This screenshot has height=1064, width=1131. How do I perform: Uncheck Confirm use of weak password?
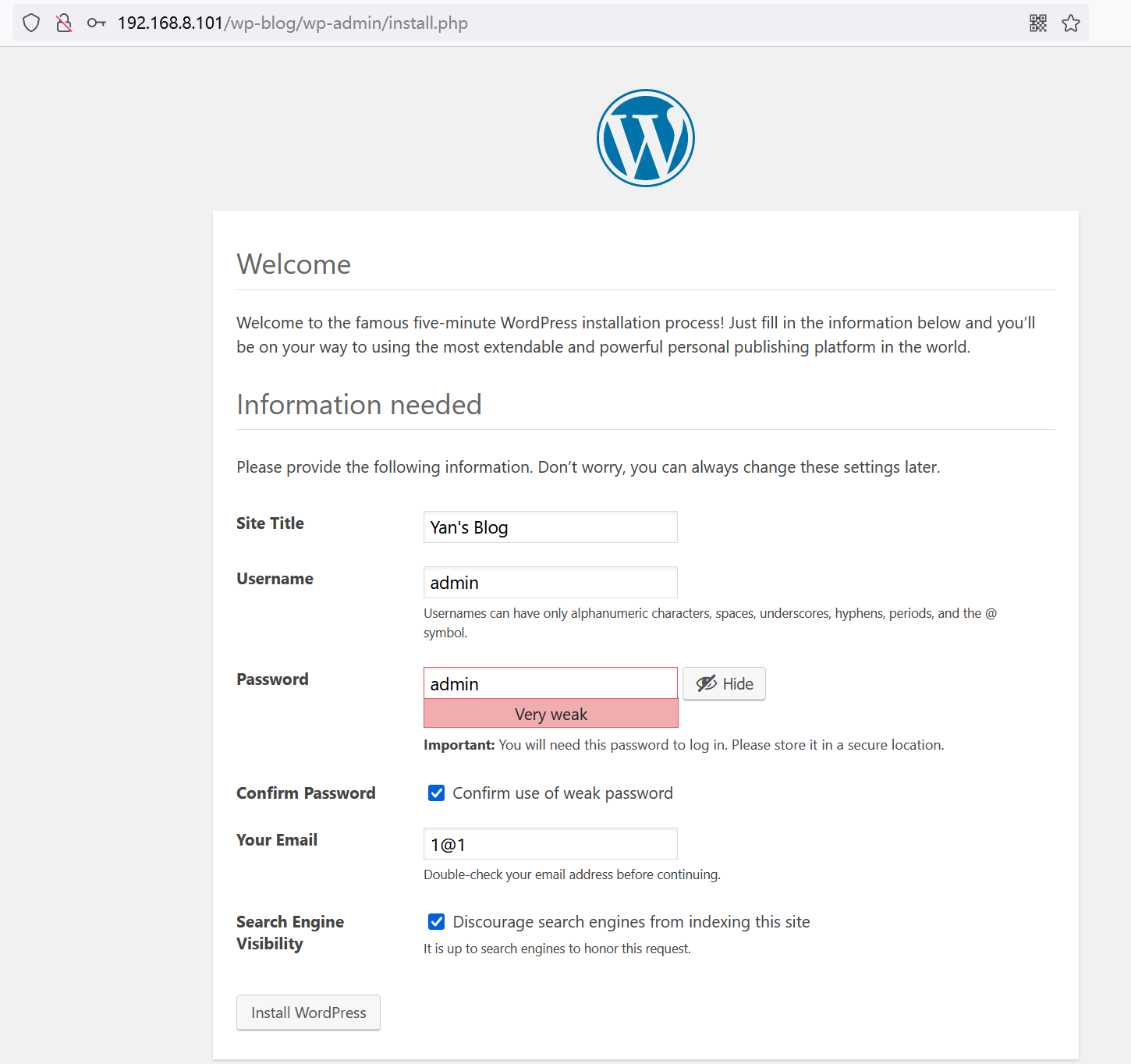tap(437, 793)
